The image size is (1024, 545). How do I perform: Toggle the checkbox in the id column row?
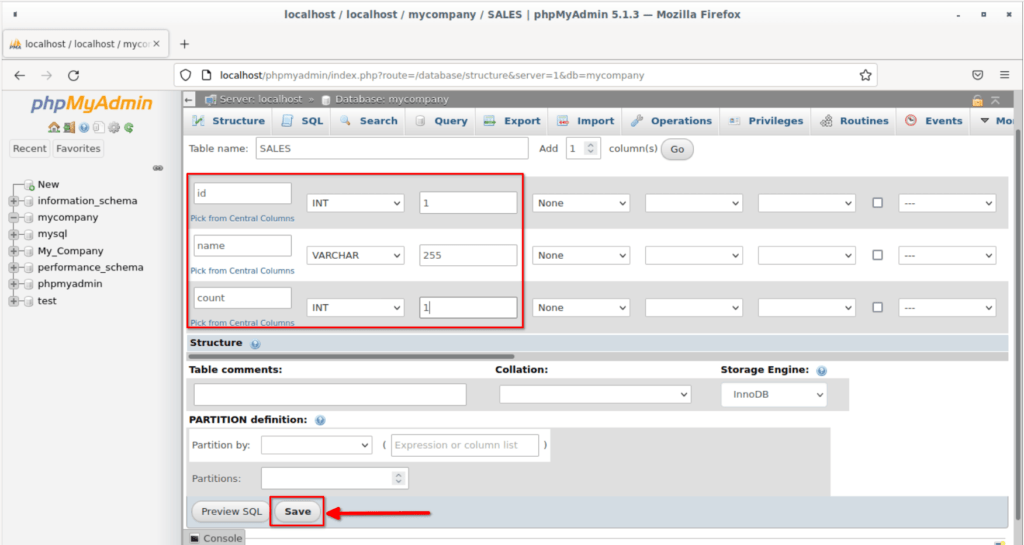(877, 203)
